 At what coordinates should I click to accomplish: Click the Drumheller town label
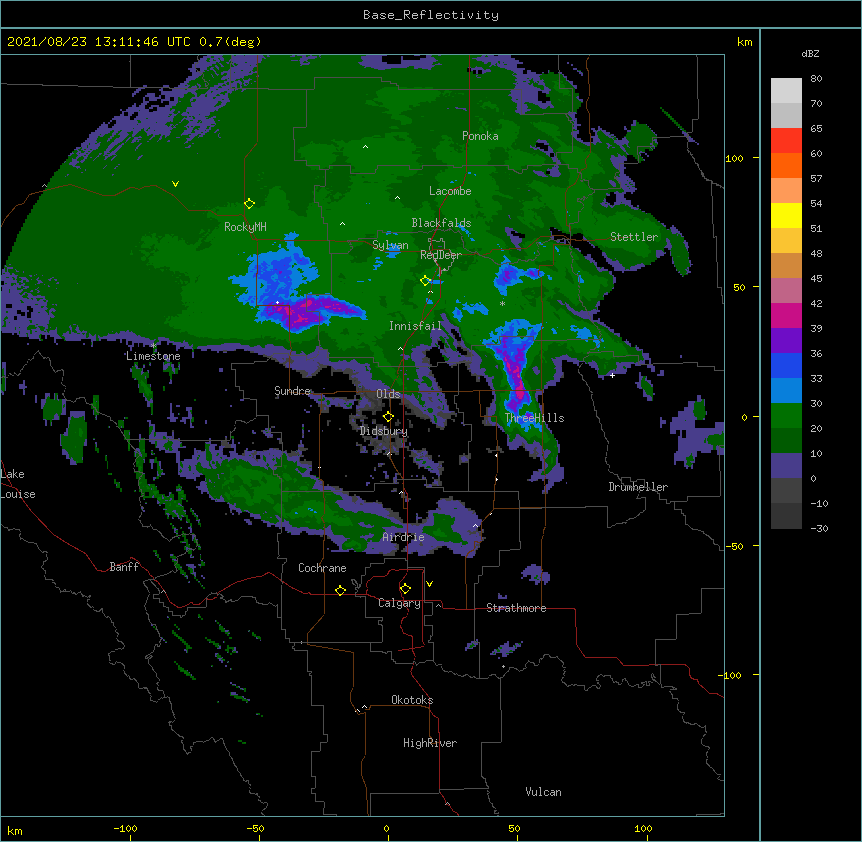pyautogui.click(x=638, y=487)
